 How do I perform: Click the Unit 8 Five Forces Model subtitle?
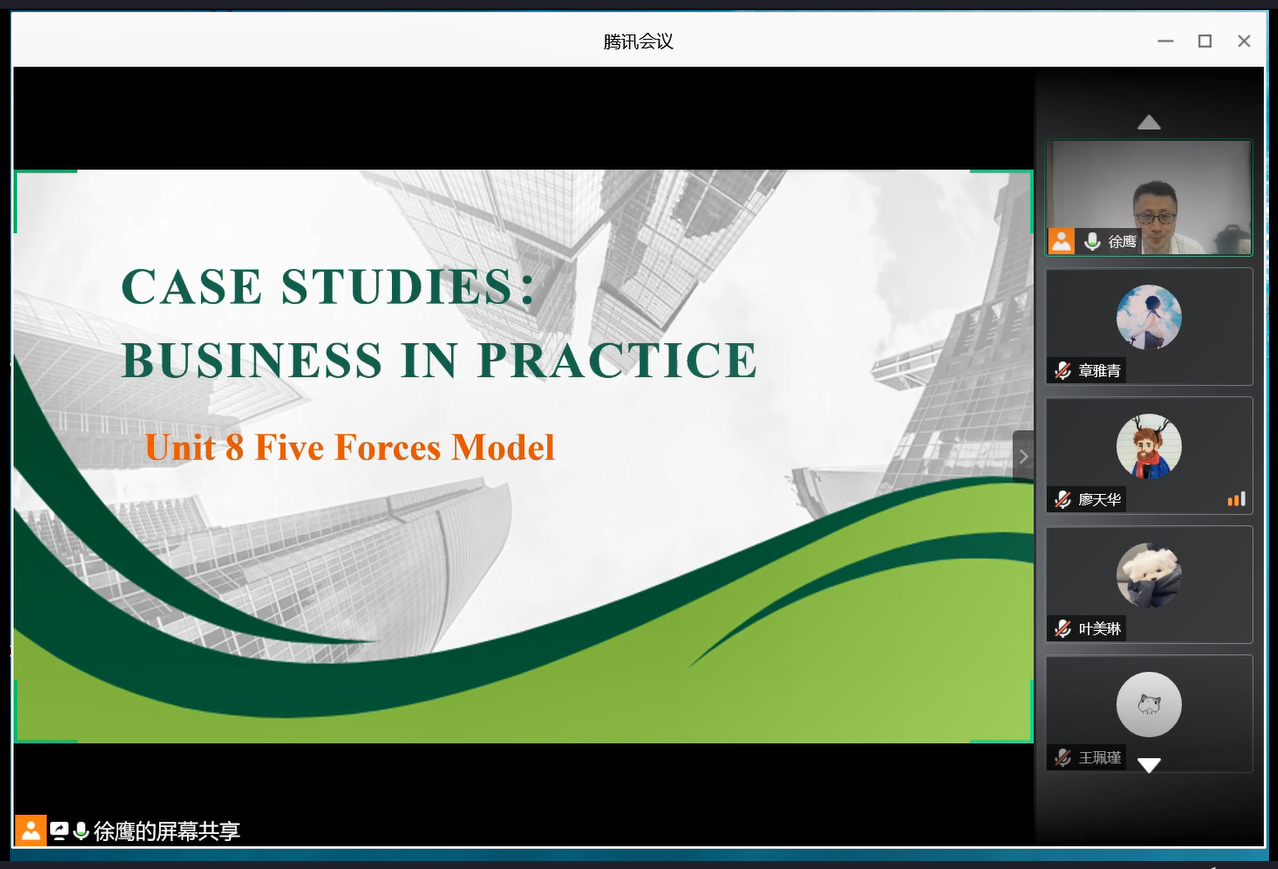349,447
